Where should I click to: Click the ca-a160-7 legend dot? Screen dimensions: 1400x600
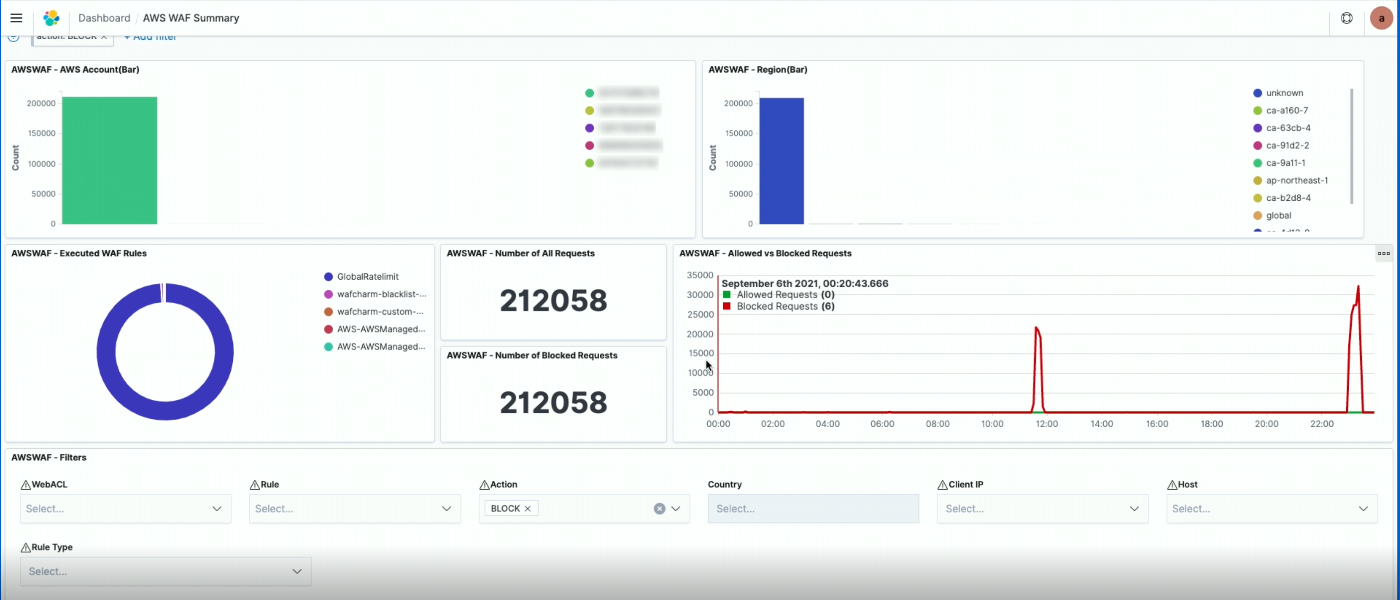(1257, 111)
